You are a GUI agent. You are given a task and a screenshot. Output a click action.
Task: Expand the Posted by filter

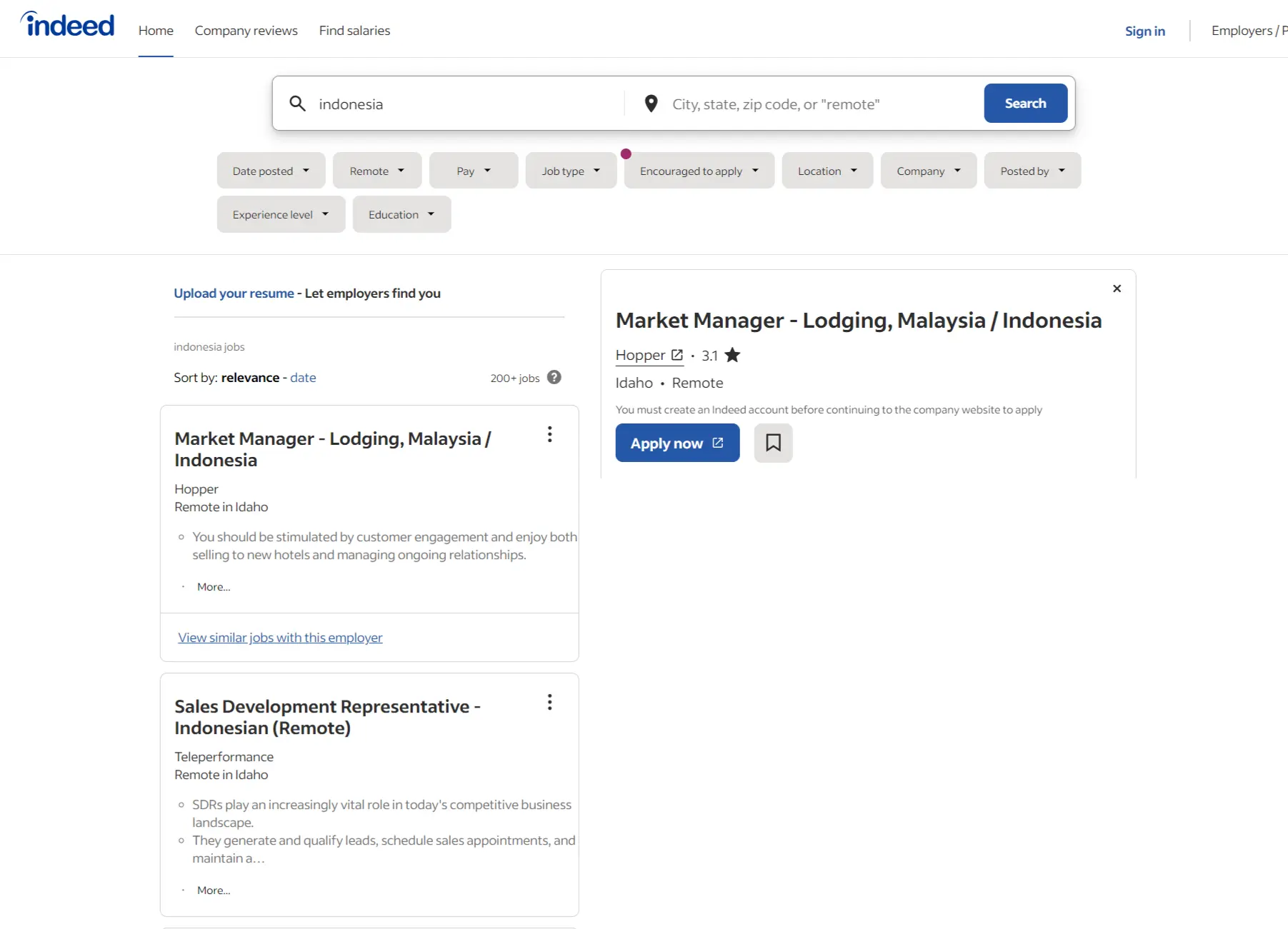(x=1032, y=171)
